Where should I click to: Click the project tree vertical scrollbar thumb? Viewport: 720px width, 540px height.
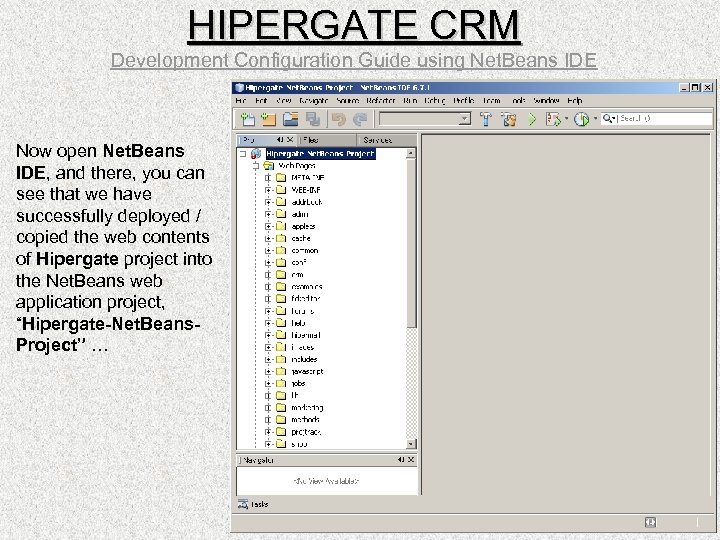click(x=411, y=243)
